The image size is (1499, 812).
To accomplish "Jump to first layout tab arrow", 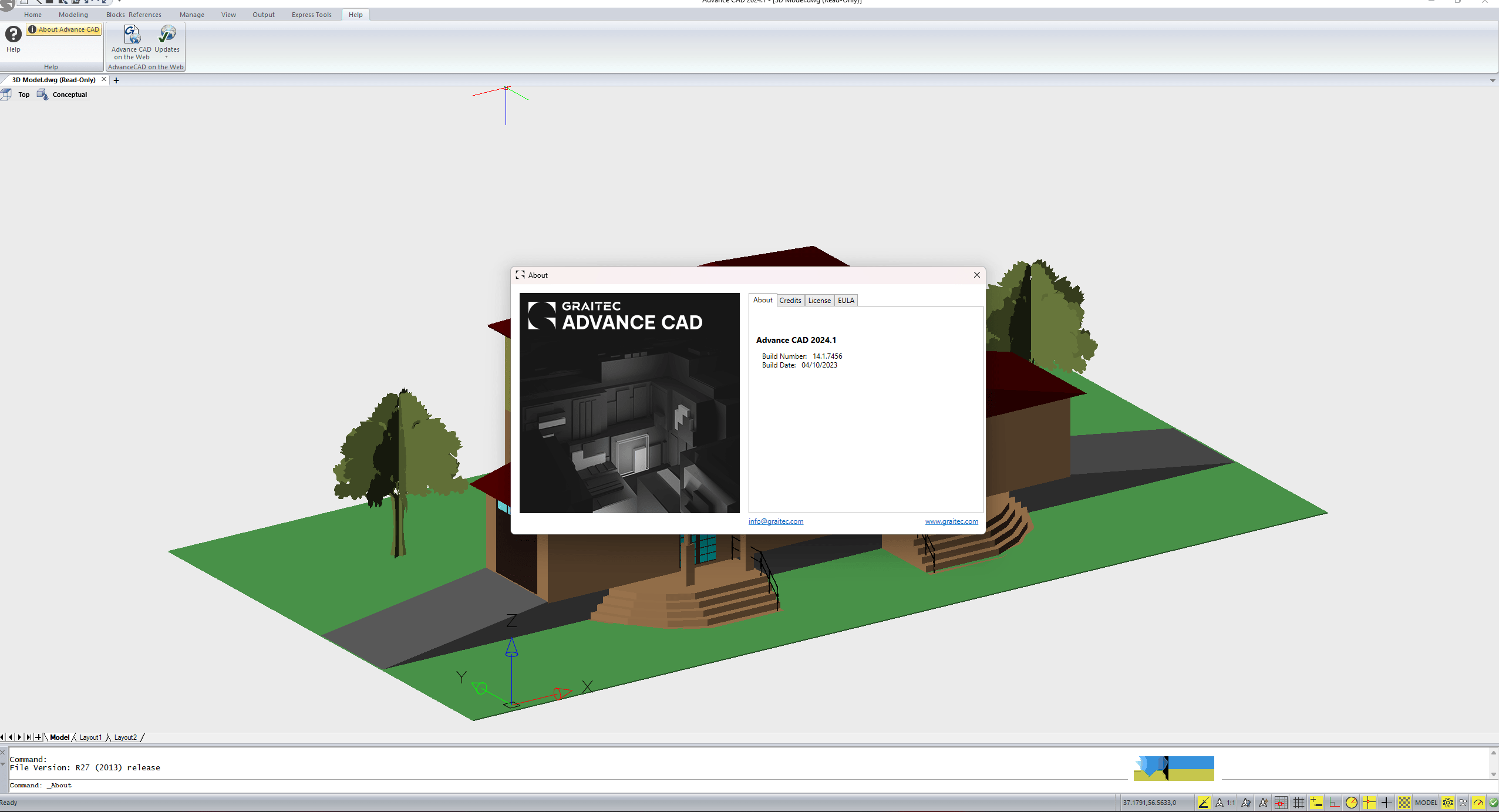I will 2,737.
